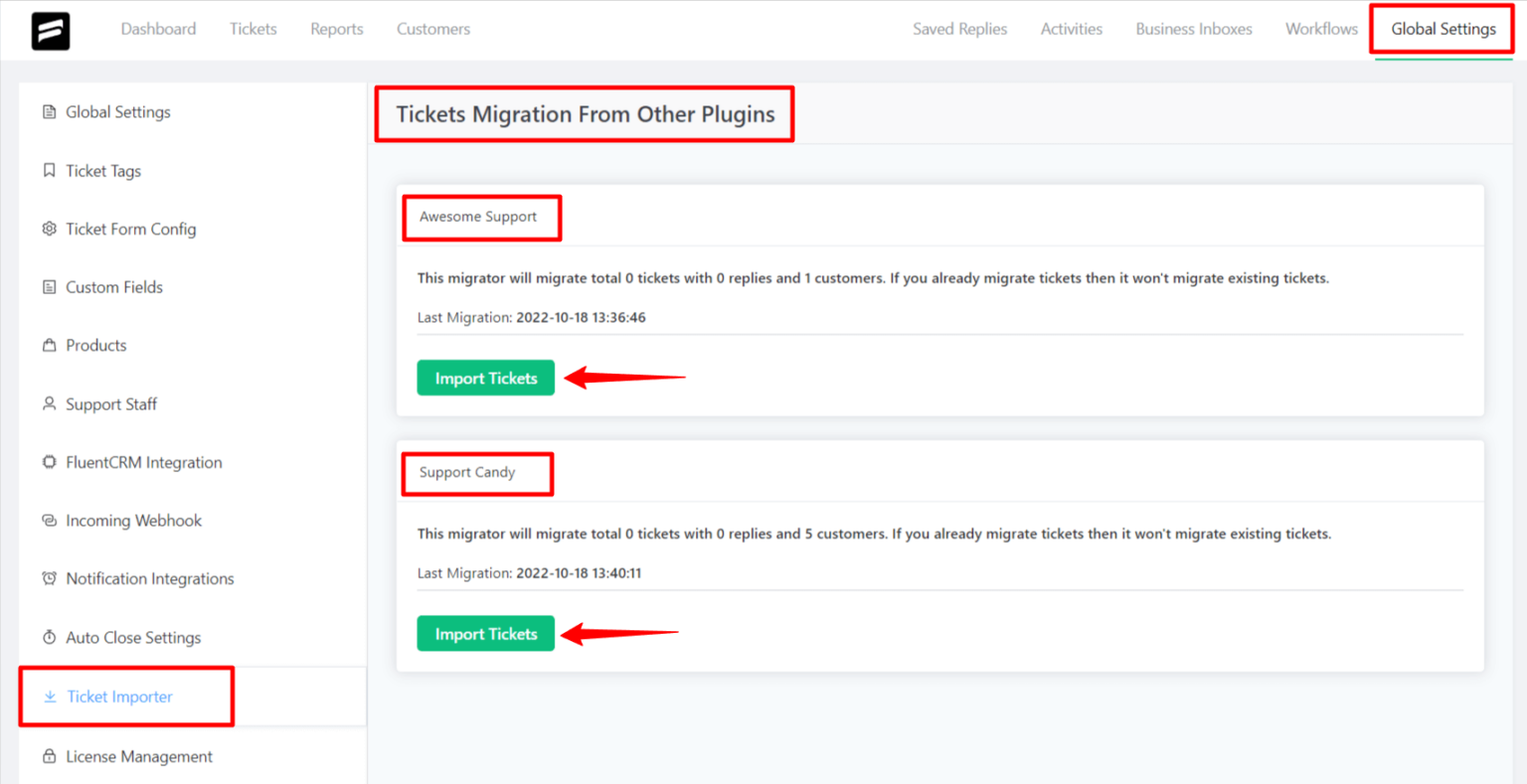Select the Global Settings sidebar entry
Viewport: 1527px width, 784px height.
point(116,111)
